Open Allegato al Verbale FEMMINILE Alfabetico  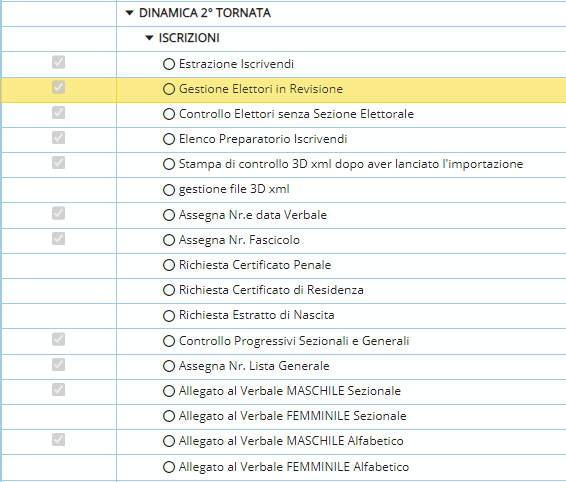pos(294,467)
